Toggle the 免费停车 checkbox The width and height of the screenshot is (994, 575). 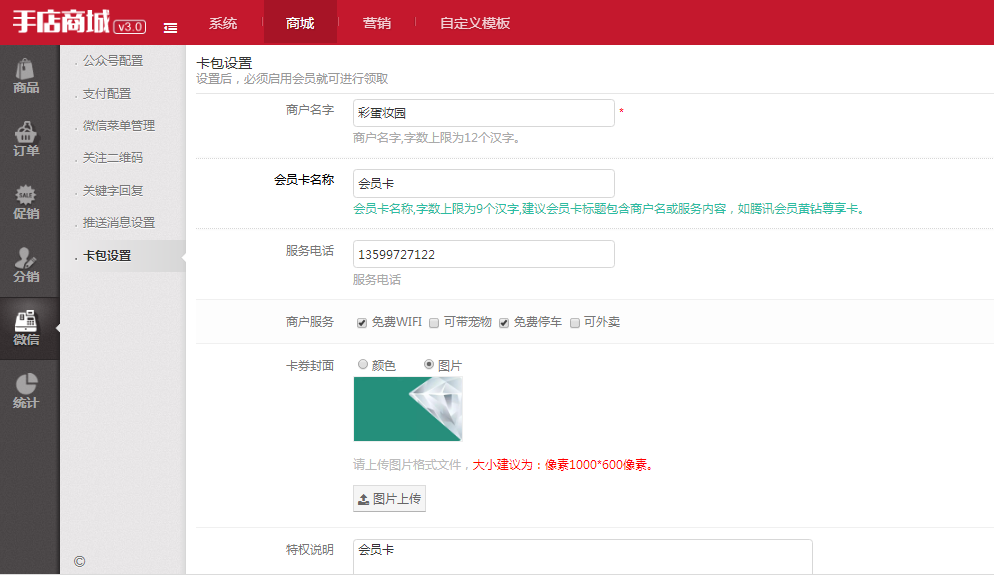(504, 323)
